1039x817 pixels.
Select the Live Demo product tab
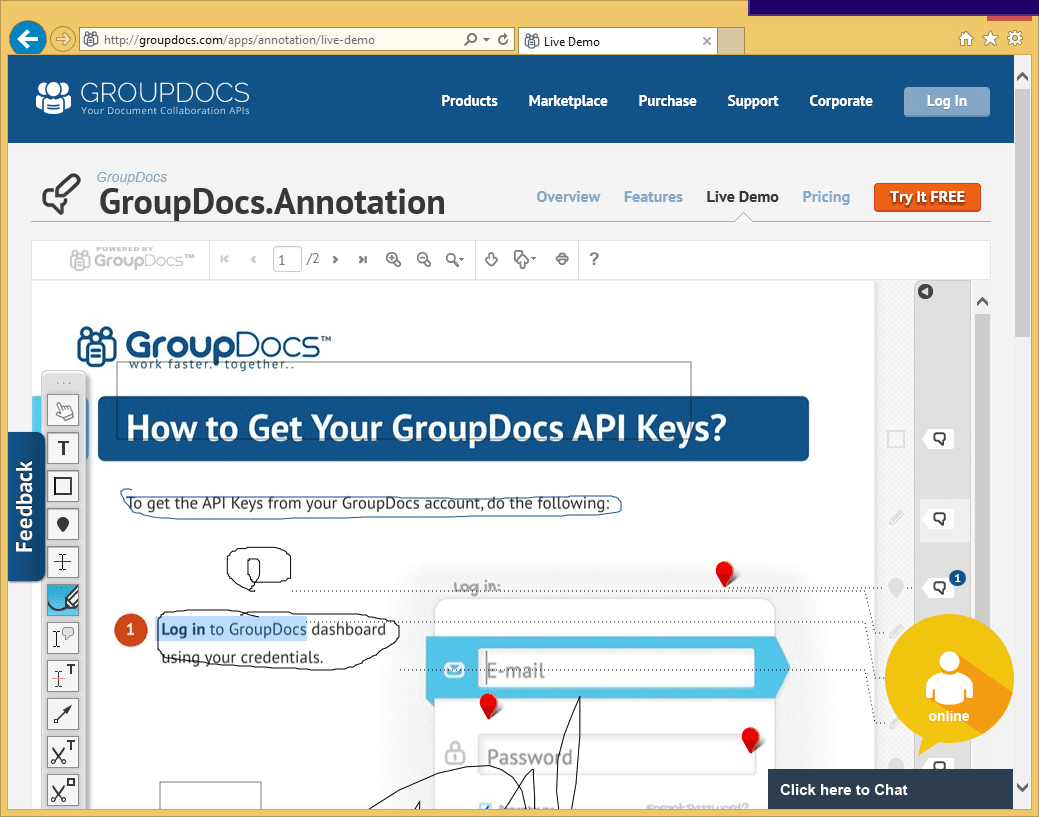742,197
